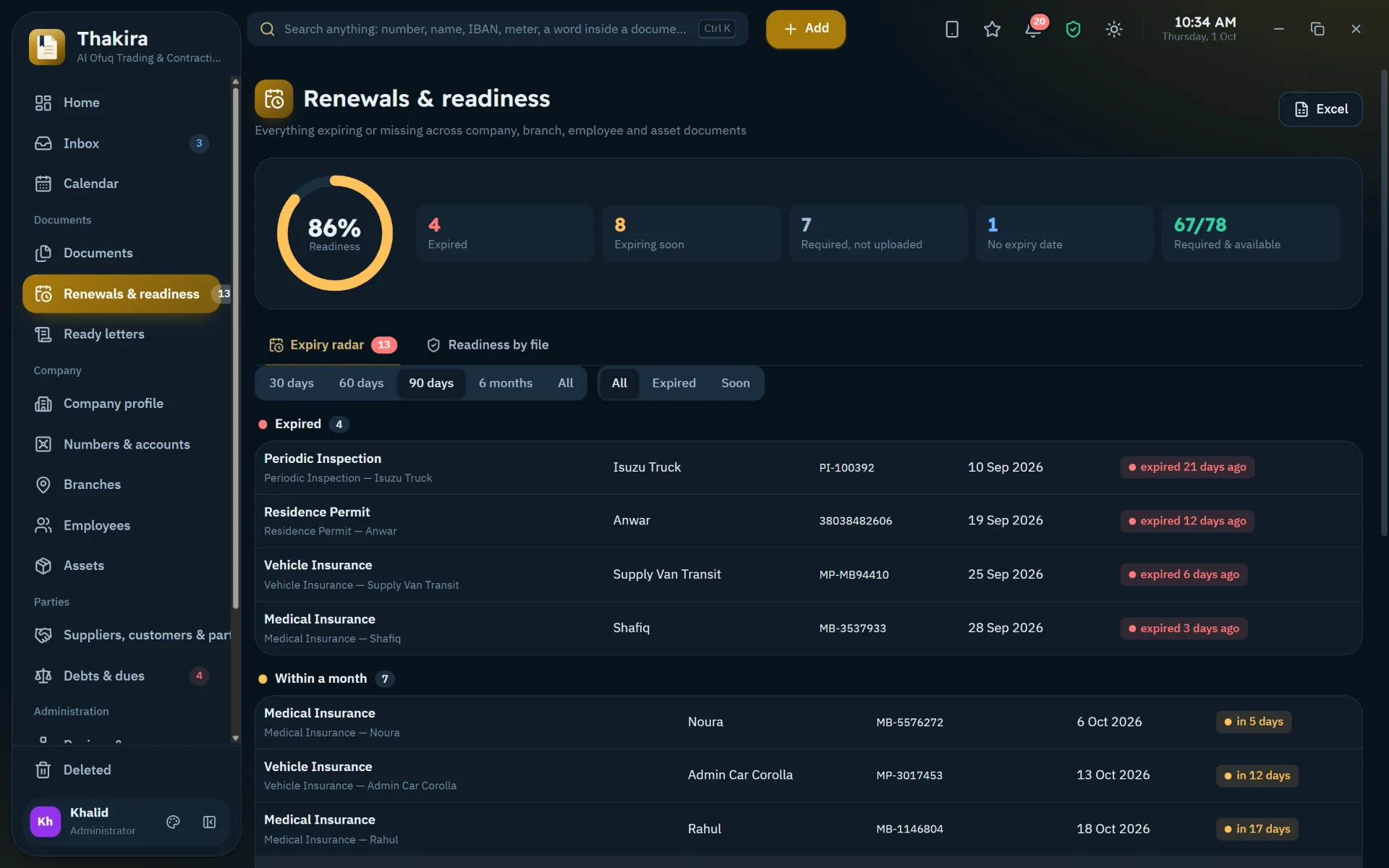Filter status by Soon
The height and width of the screenshot is (868, 1389).
click(735, 383)
